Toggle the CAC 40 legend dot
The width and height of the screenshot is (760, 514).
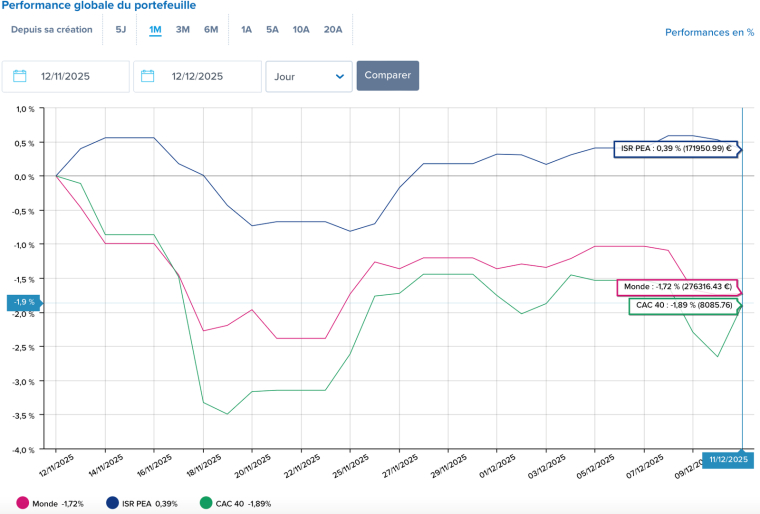tap(205, 503)
